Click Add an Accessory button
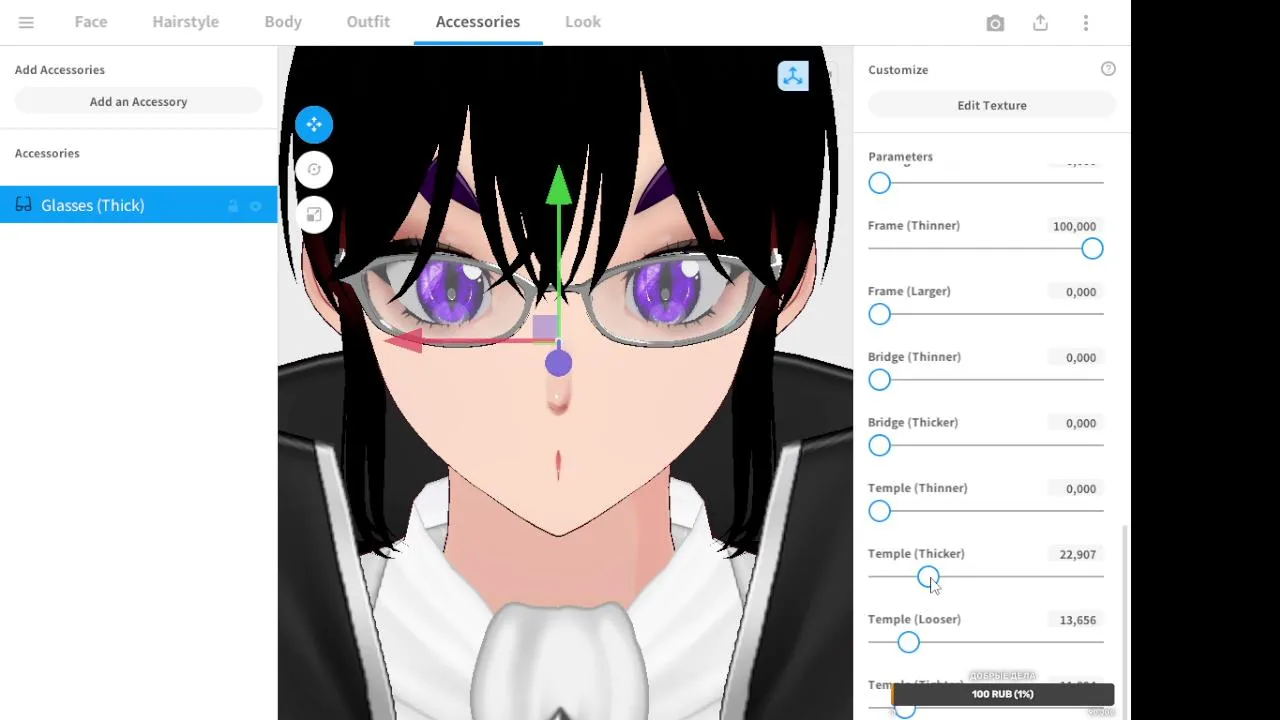Image resolution: width=1280 pixels, height=720 pixels. 138,101
